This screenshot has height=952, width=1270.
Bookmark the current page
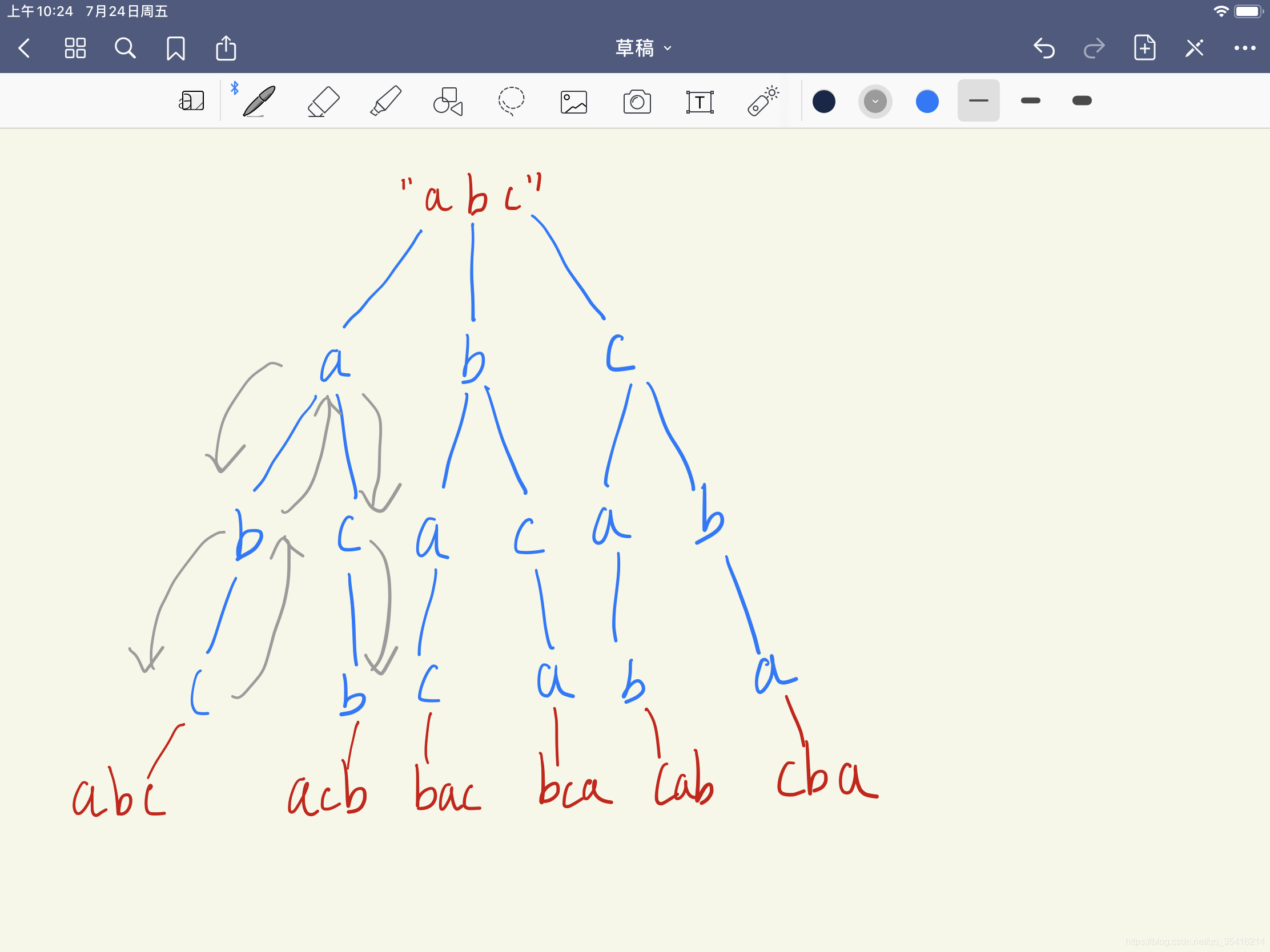[x=176, y=48]
